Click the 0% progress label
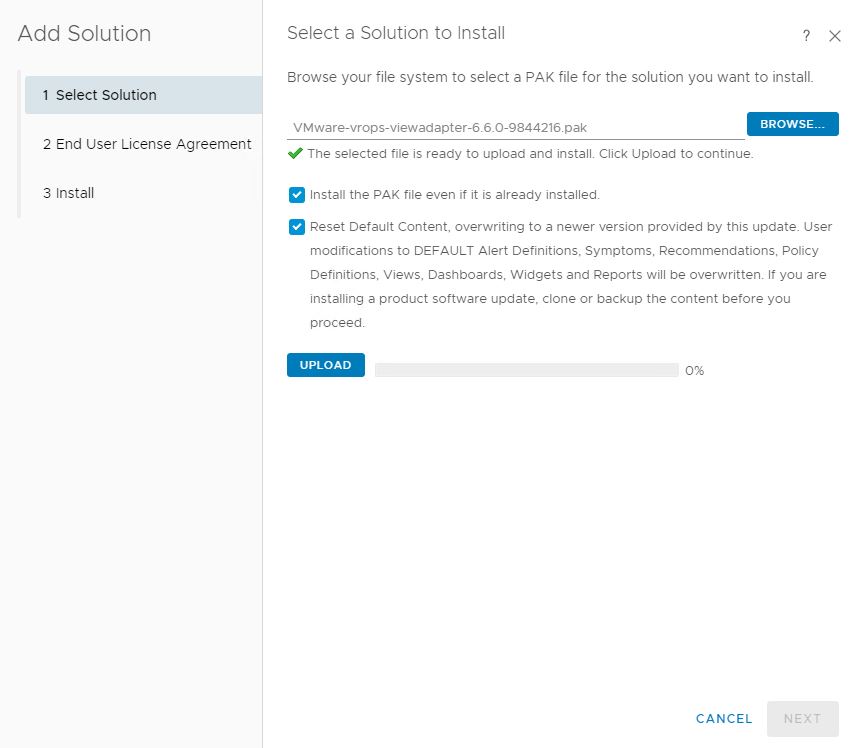 694,370
